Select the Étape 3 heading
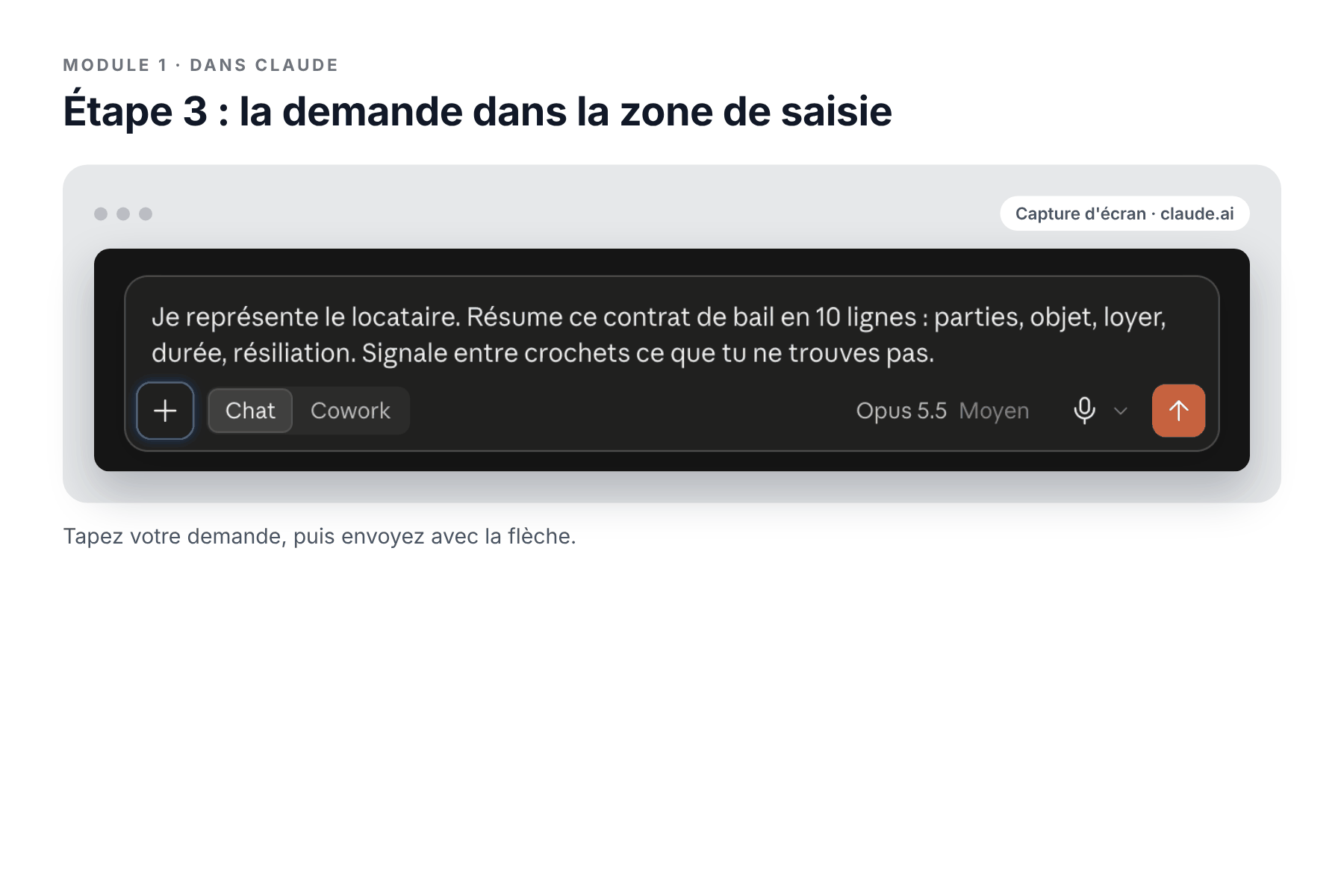This screenshot has height=896, width=1344. point(477,111)
